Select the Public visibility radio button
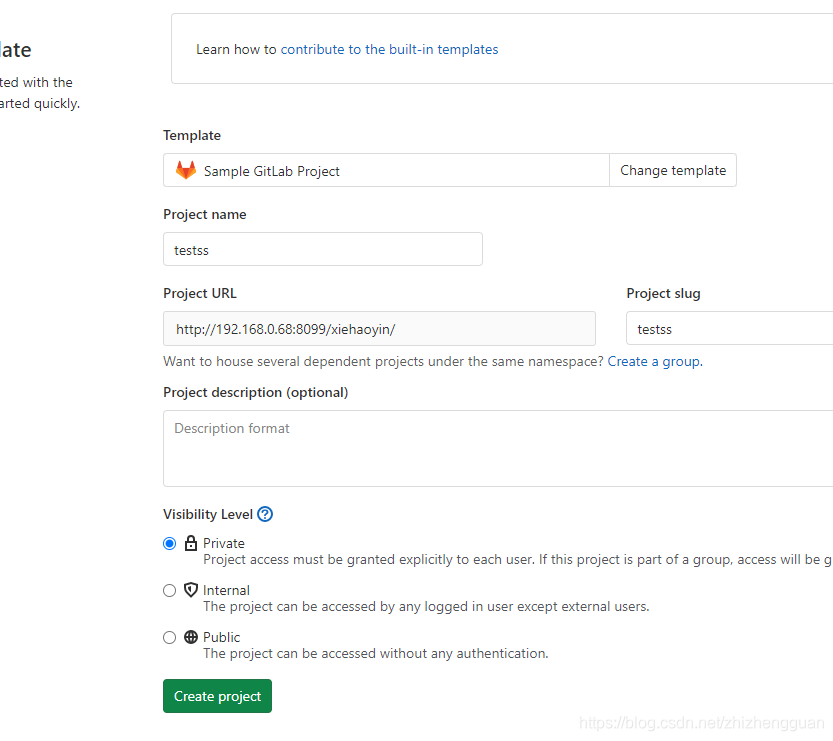This screenshot has height=741, width=833. tap(169, 637)
